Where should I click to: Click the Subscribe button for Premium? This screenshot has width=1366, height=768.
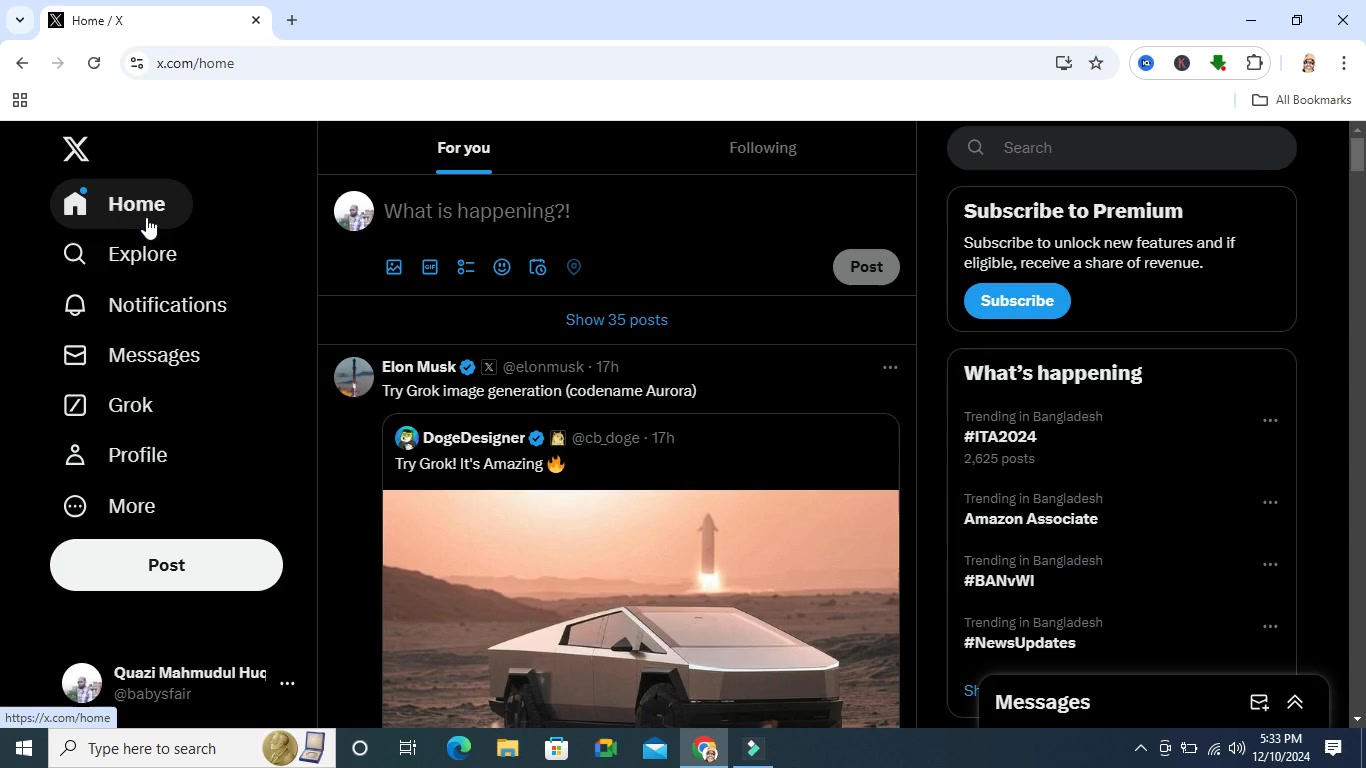[x=1017, y=301]
